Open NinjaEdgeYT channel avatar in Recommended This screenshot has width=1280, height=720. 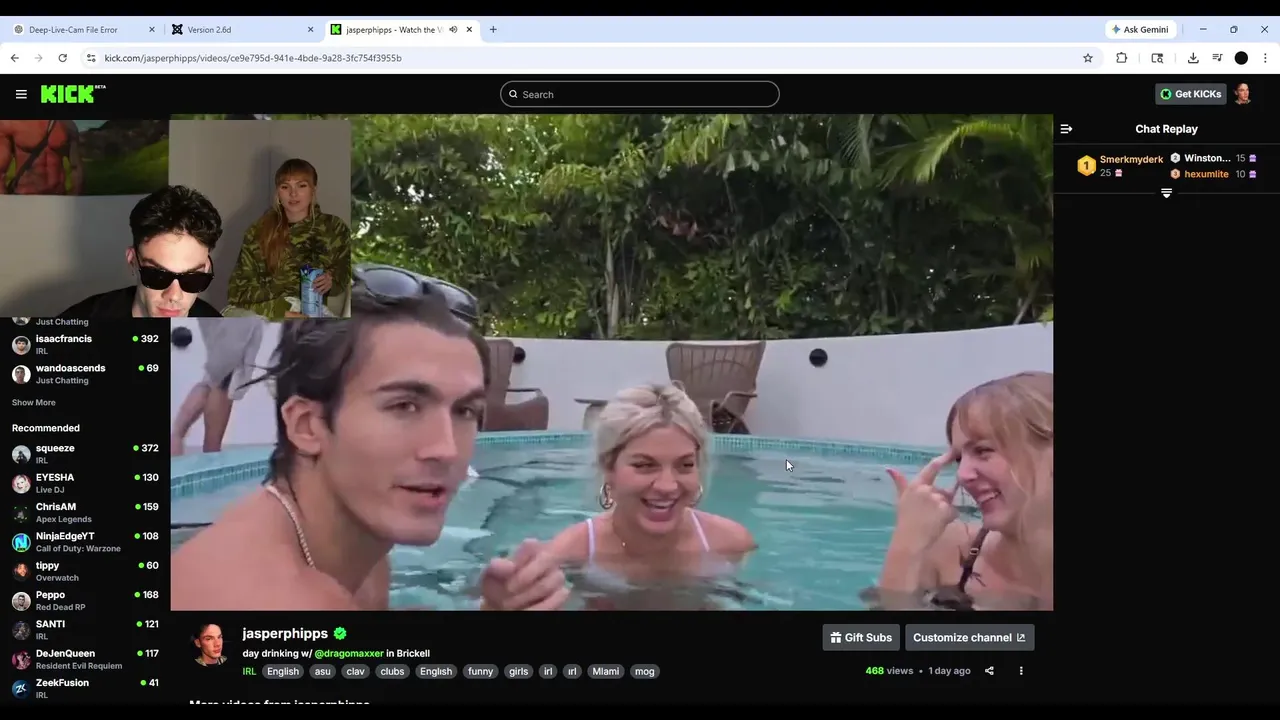click(21, 542)
